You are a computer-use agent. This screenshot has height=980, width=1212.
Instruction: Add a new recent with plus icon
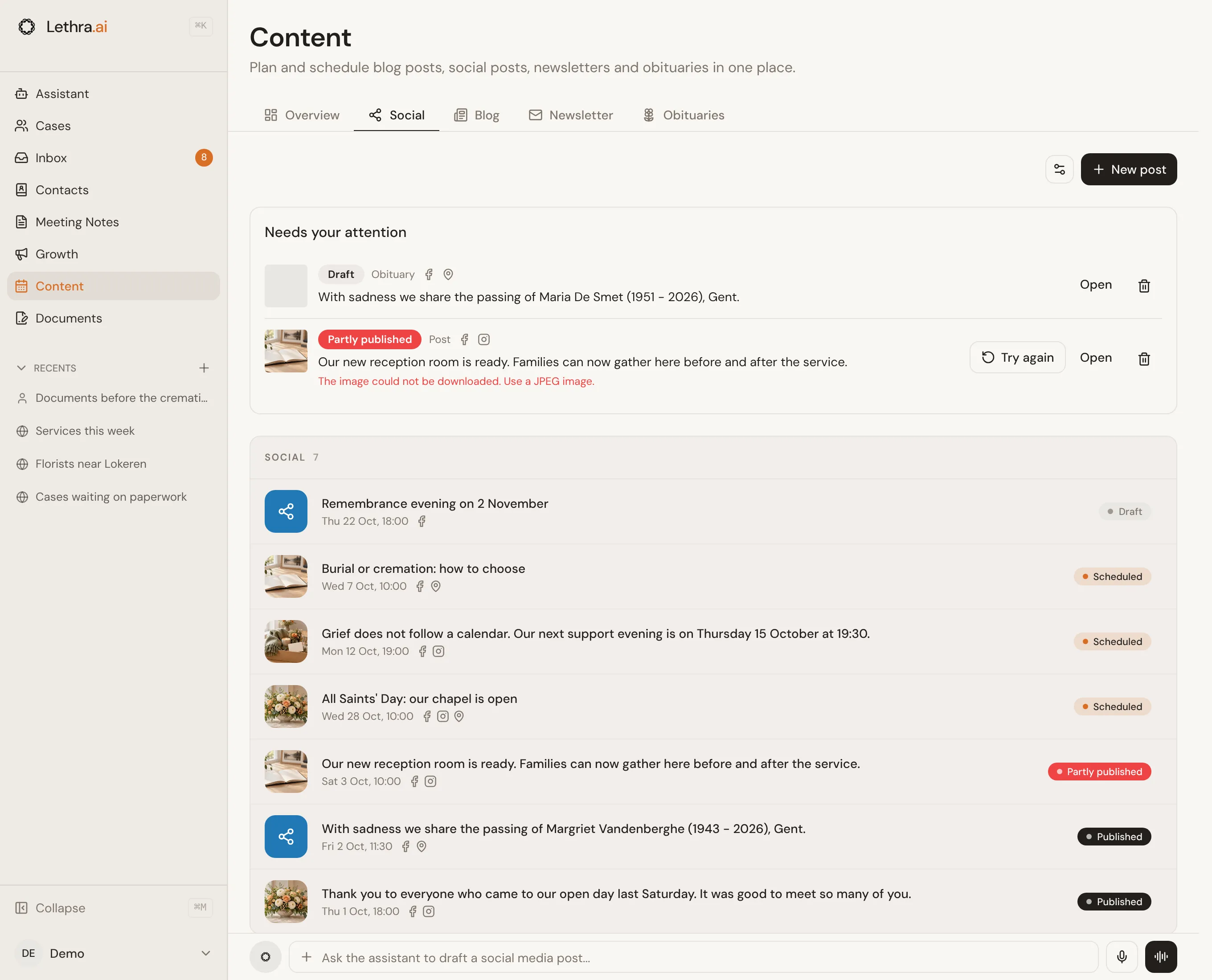(204, 368)
